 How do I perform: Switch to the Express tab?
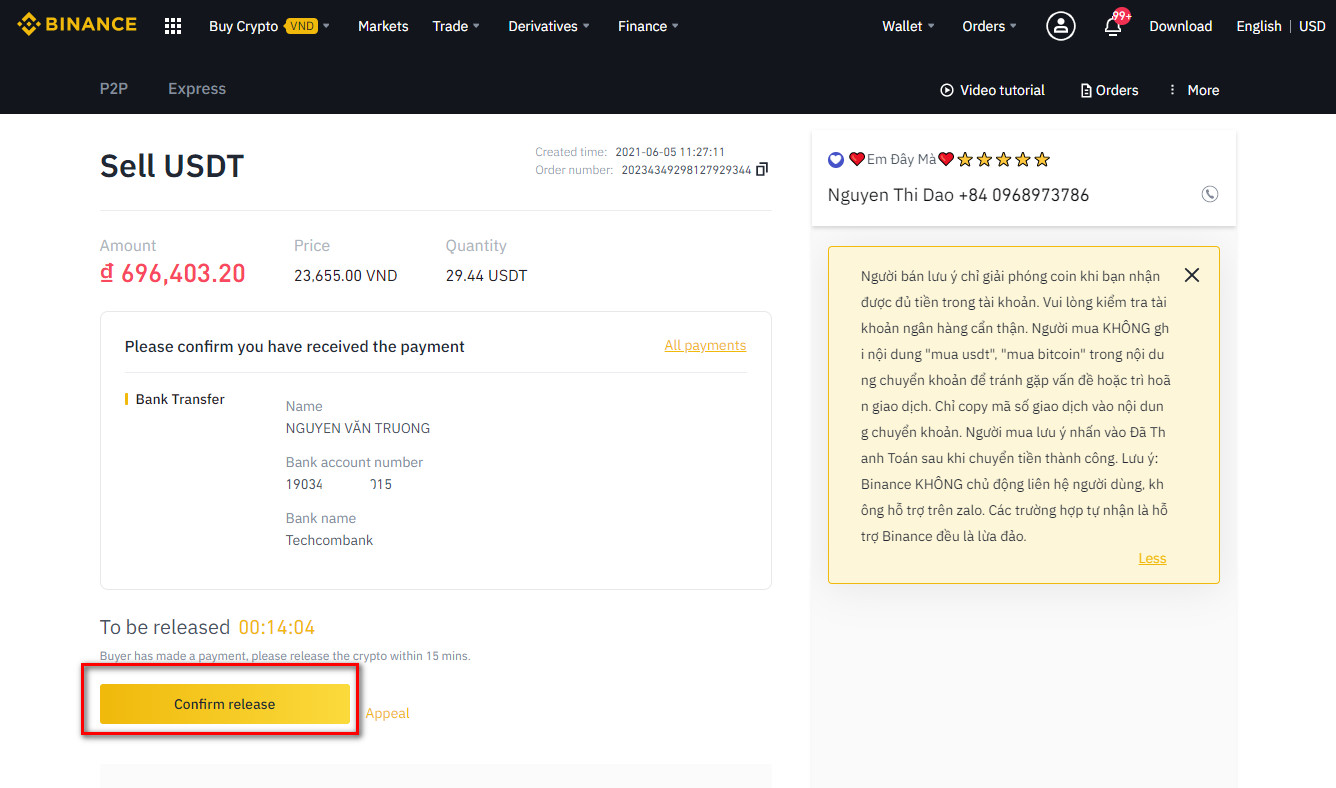click(x=197, y=89)
